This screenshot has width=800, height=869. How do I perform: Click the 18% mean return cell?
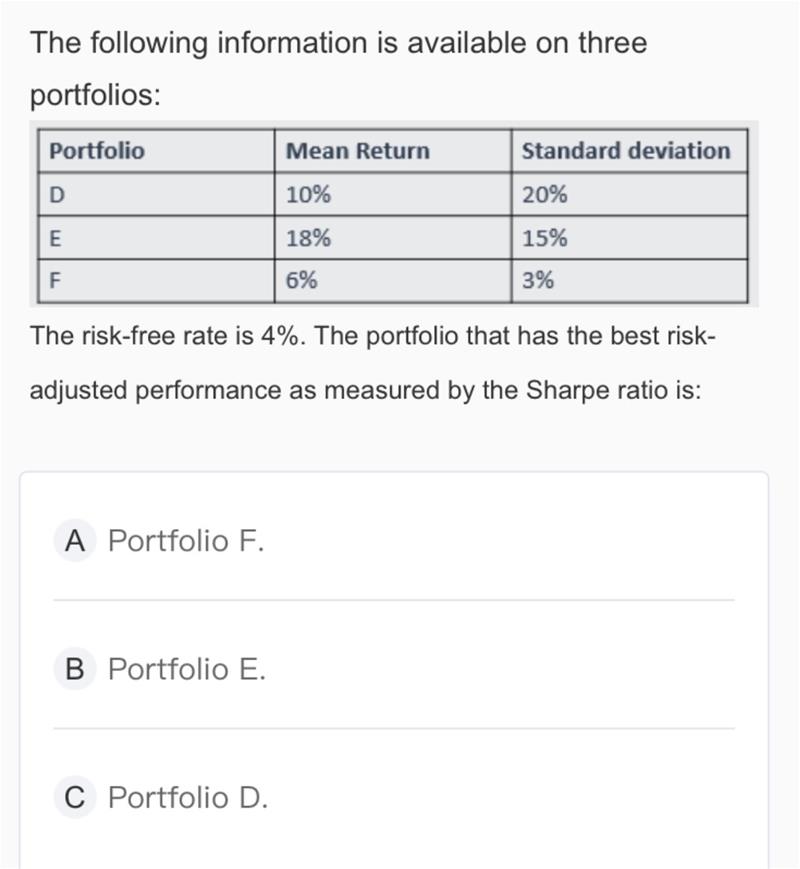308,238
